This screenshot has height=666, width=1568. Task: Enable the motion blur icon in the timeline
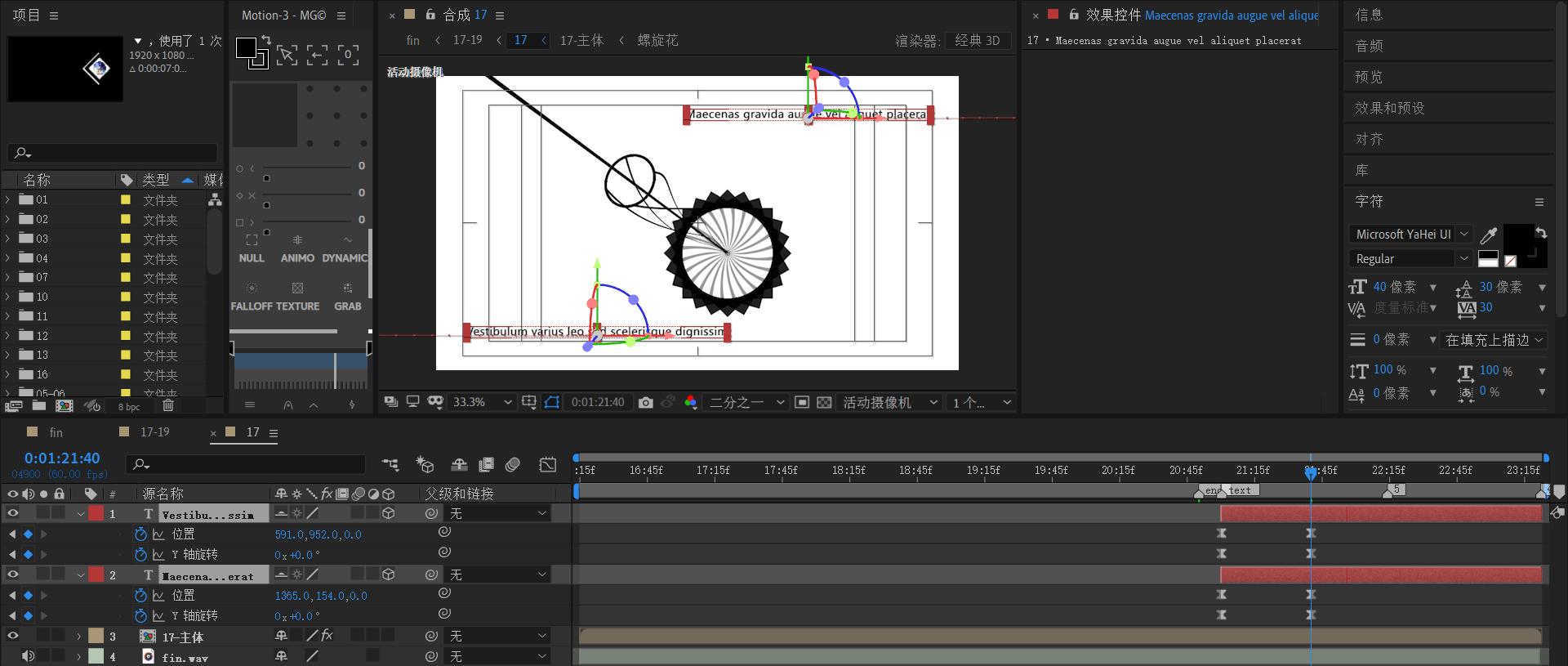coord(513,465)
